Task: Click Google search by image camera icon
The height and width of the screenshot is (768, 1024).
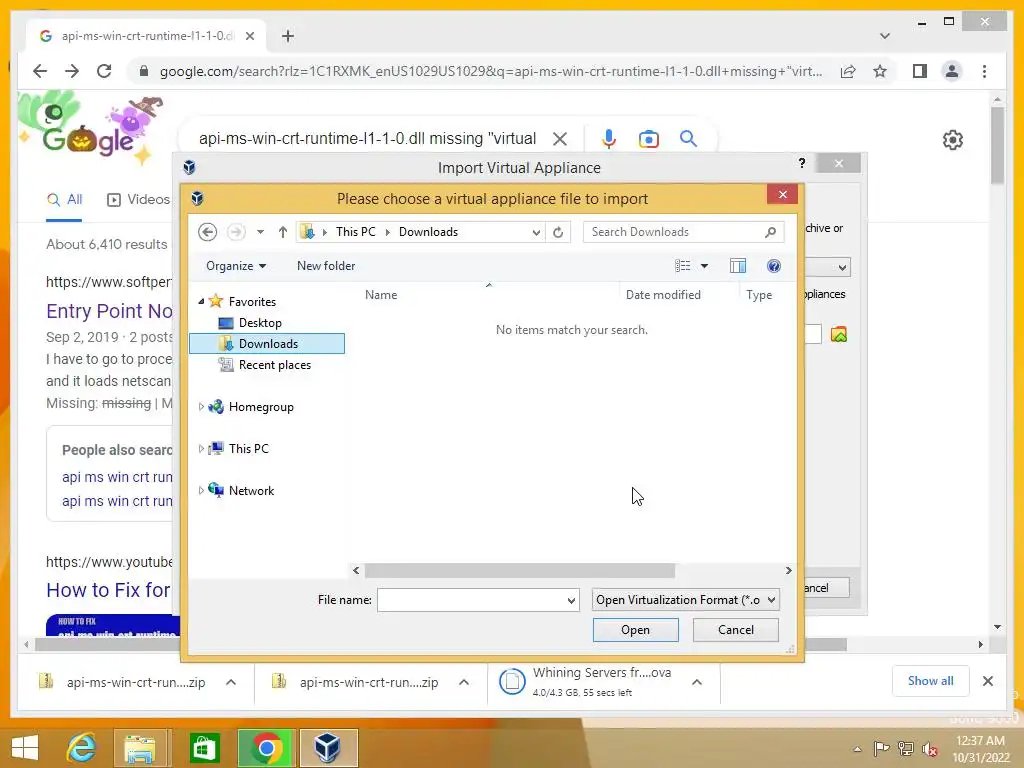Action: 648,139
